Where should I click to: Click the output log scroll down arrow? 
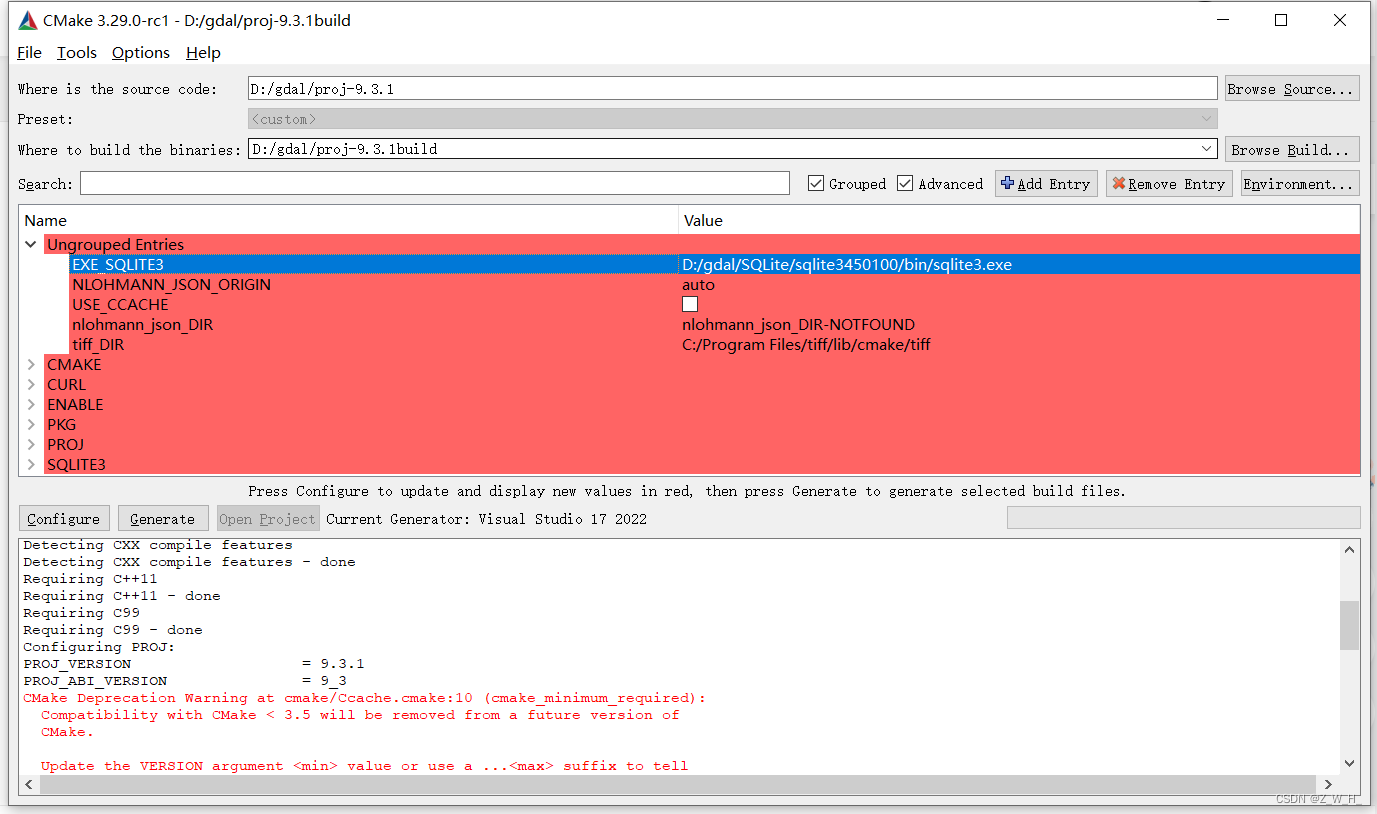click(x=1349, y=763)
